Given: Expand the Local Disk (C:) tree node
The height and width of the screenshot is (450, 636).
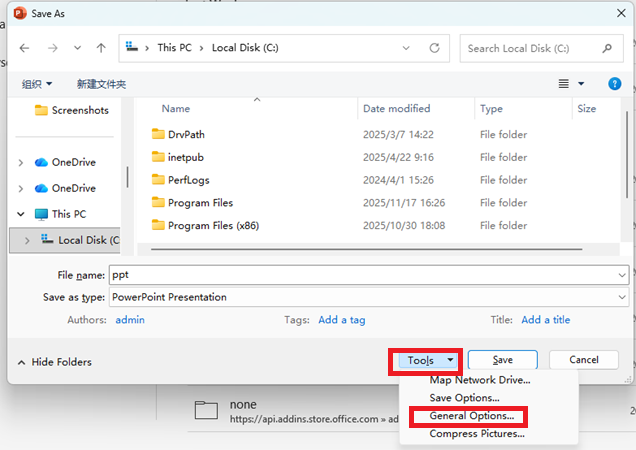Looking at the screenshot, I should point(27,241).
